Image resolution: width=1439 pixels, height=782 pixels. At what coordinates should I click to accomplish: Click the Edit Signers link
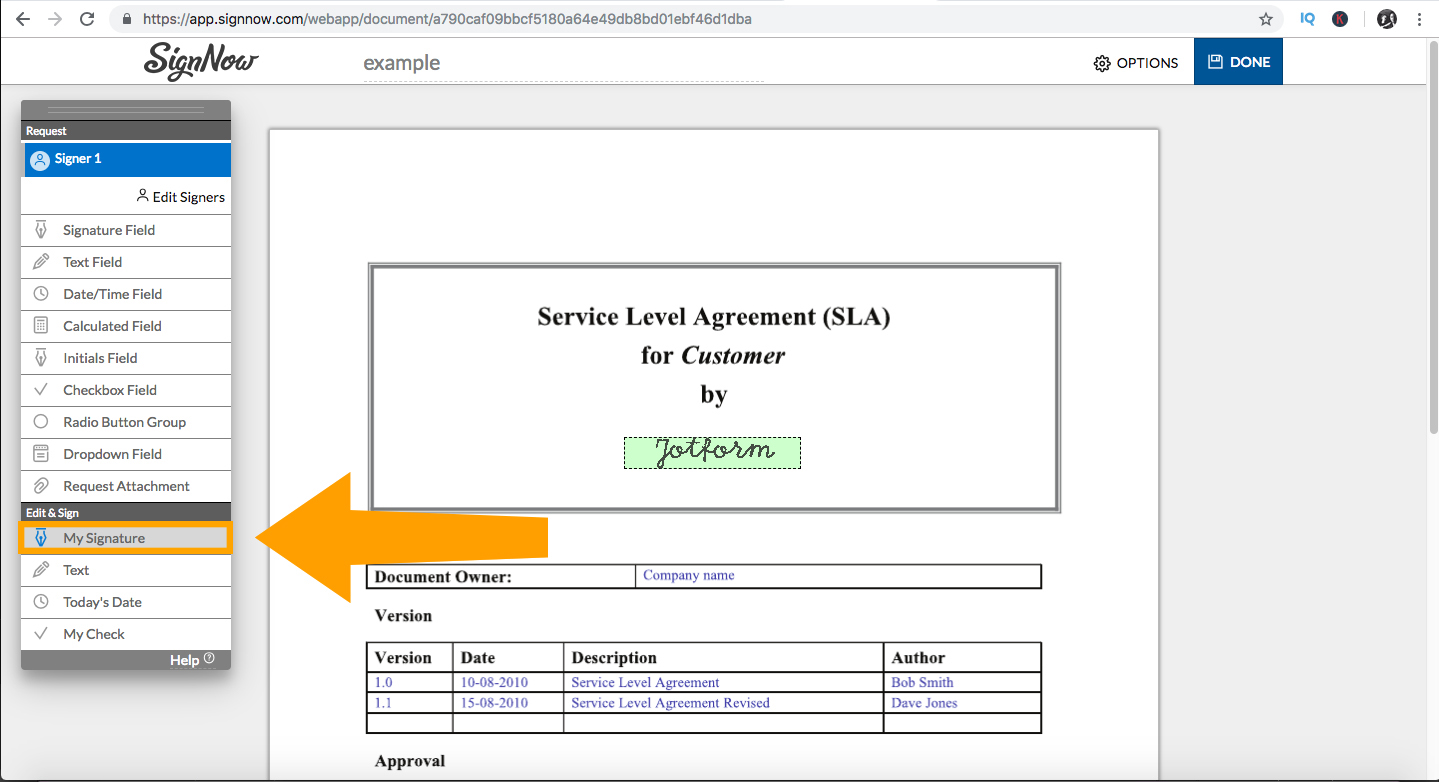coord(181,197)
